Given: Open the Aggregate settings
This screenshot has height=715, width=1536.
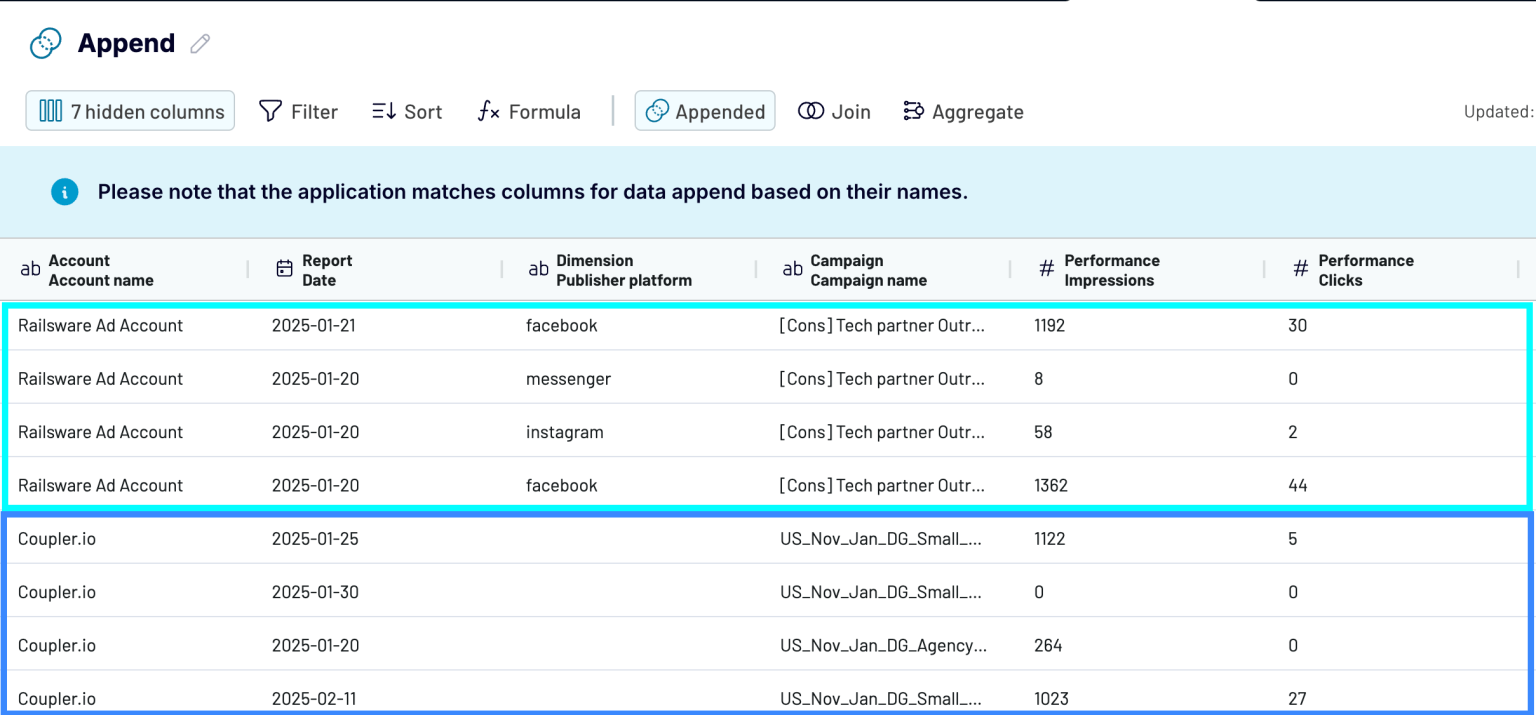Looking at the screenshot, I should 962,111.
